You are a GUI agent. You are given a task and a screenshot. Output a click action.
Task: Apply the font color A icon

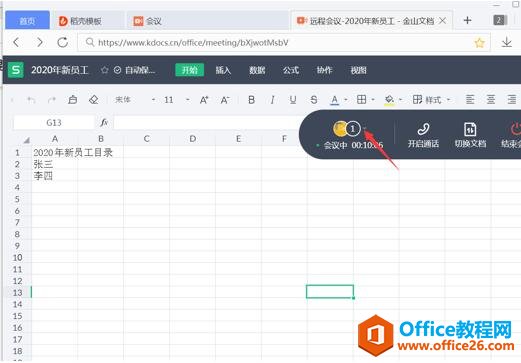[x=335, y=100]
